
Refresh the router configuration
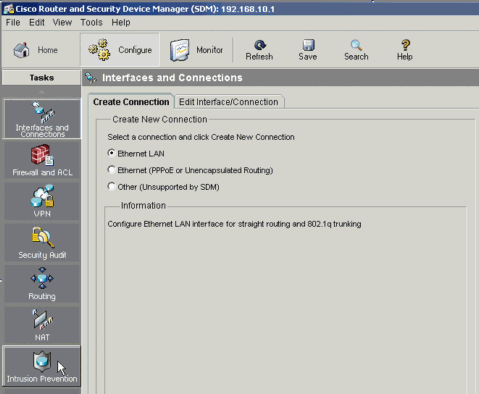[x=259, y=50]
